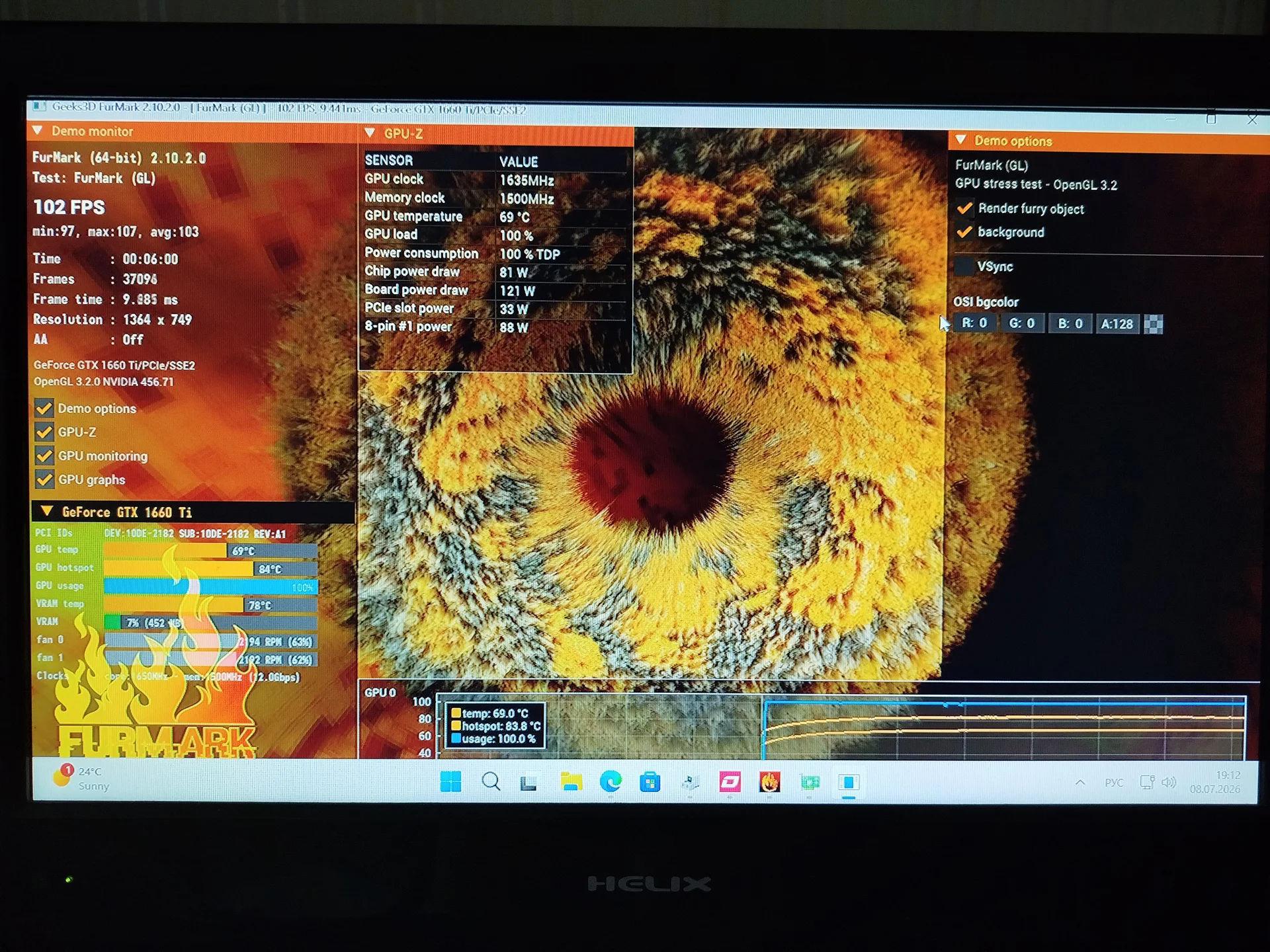Click the Resolution 1364 x 749 line
This screenshot has height=952, width=1270.
pyautogui.click(x=112, y=319)
